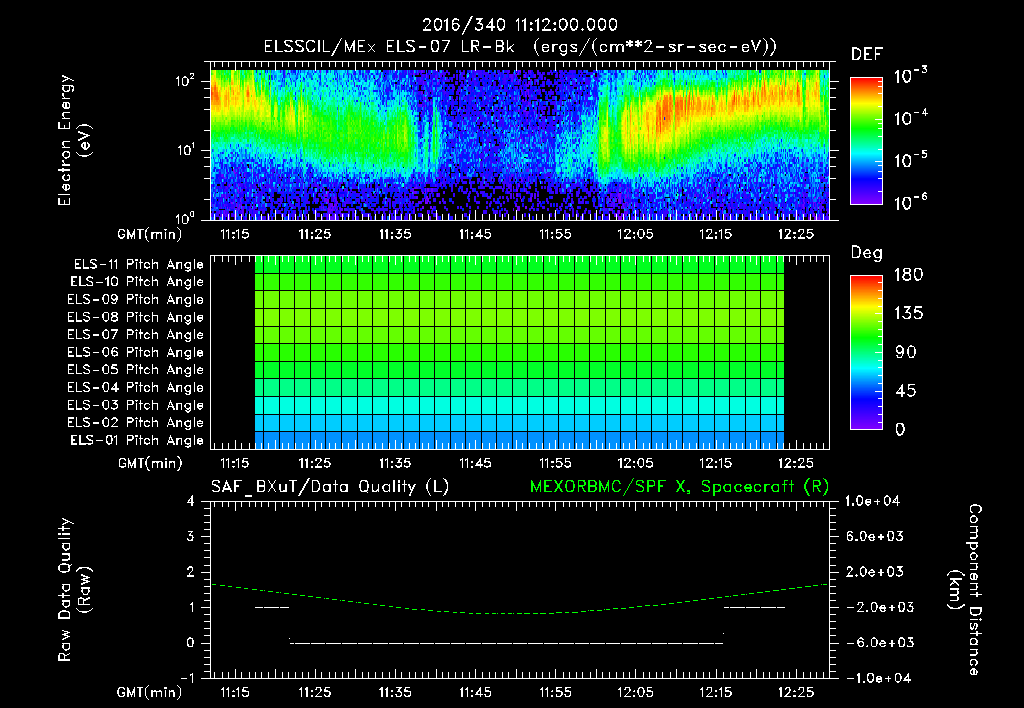
Task: Click the Raw Data Quality (Raw) axis label
Action: click(x=74, y=590)
